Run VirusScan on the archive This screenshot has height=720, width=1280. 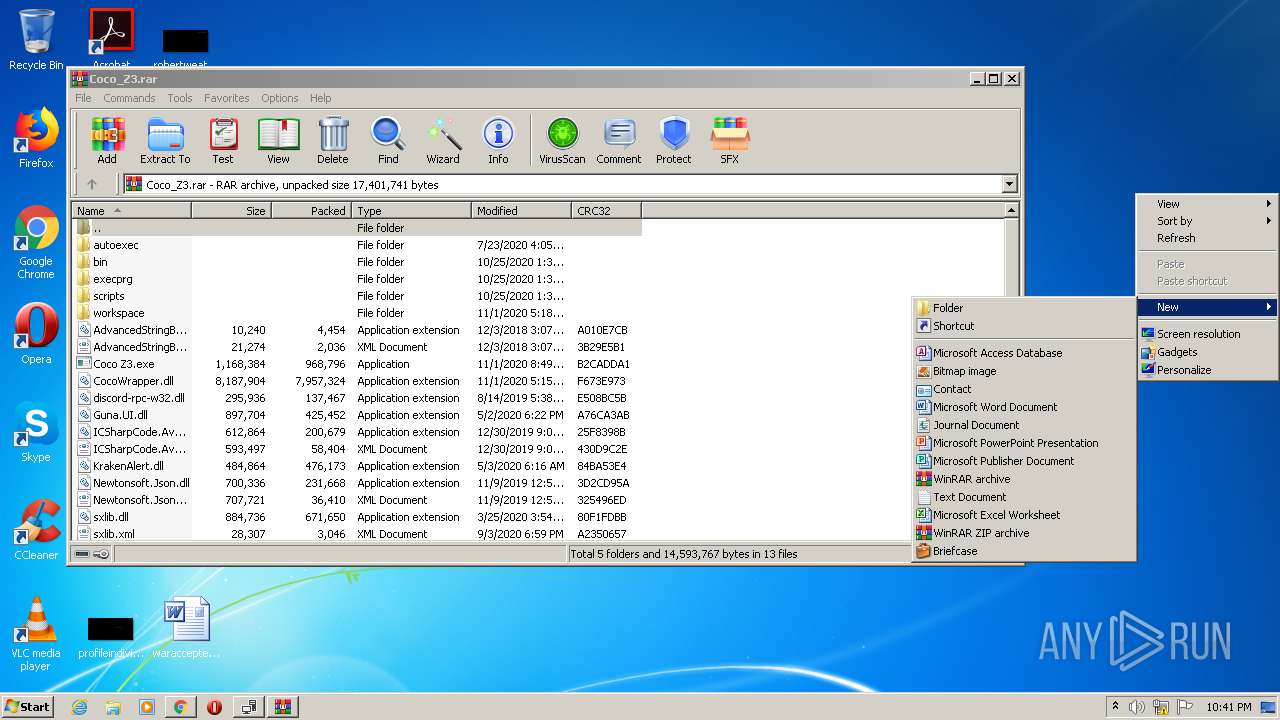tap(562, 140)
